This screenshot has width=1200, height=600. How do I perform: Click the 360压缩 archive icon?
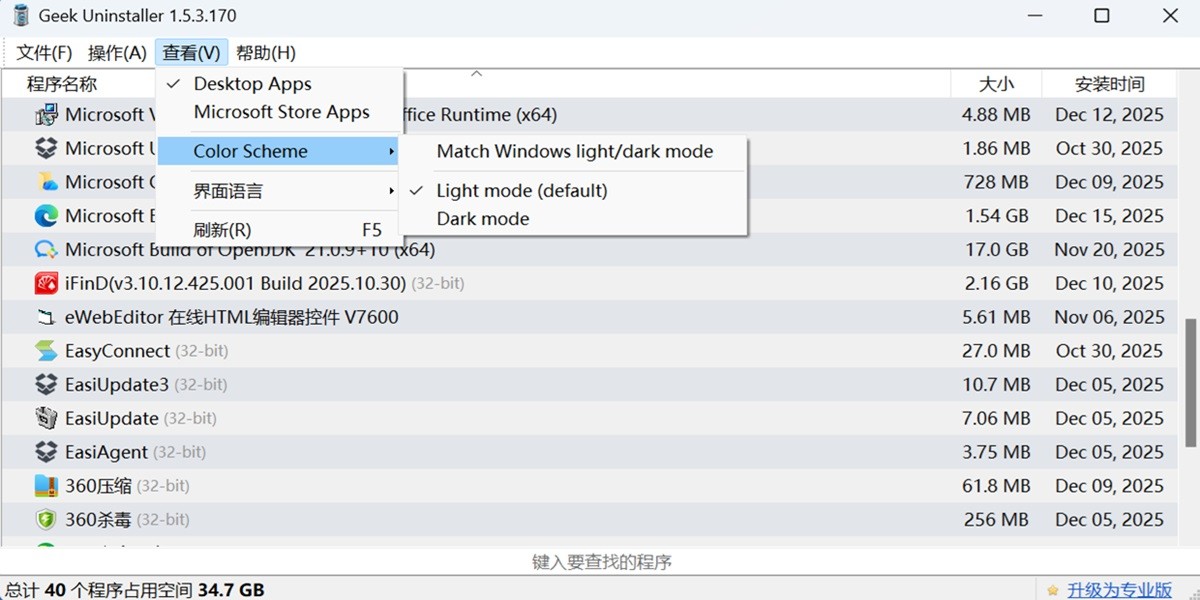pos(46,486)
